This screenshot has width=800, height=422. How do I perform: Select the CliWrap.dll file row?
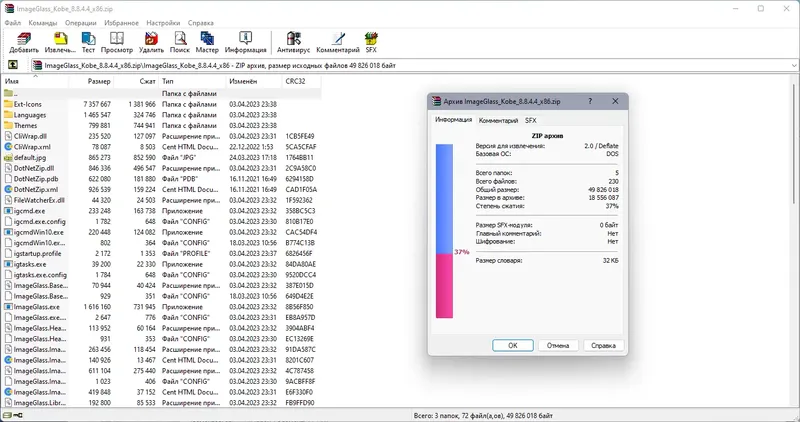[161, 136]
